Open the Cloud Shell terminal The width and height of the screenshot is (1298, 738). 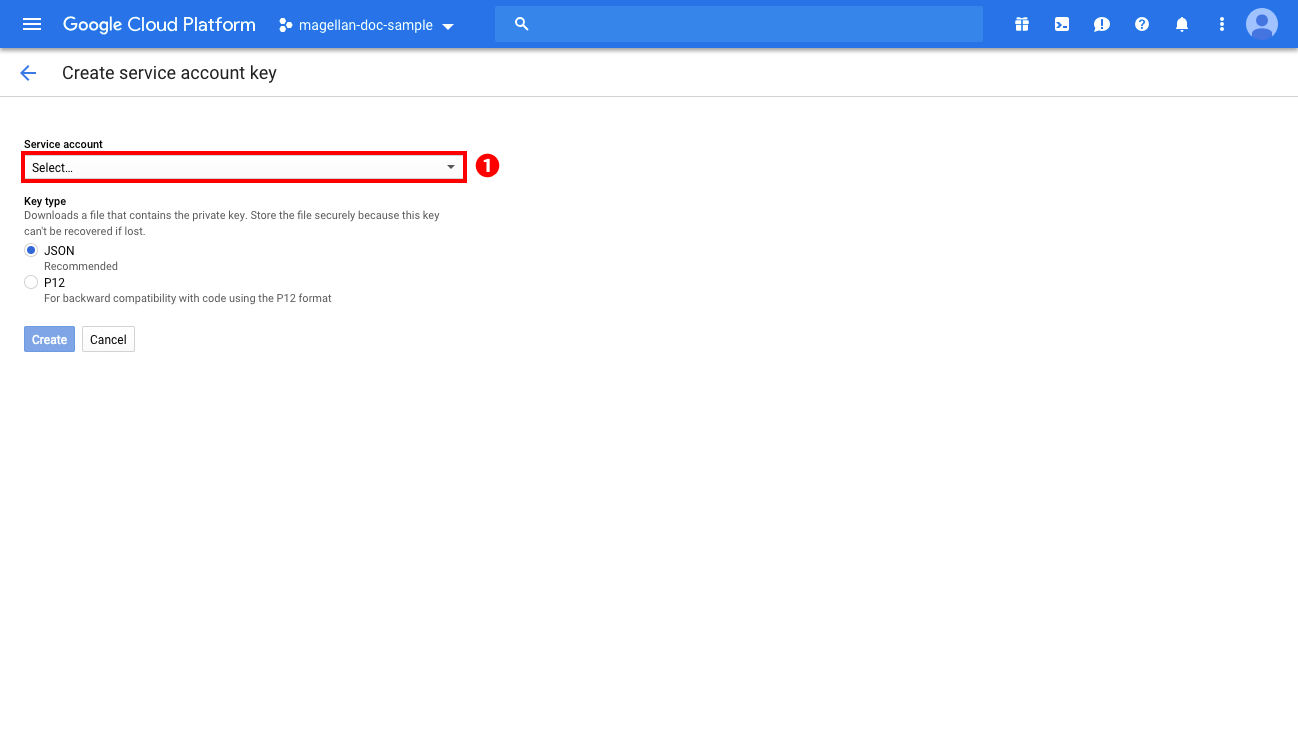pos(1062,24)
